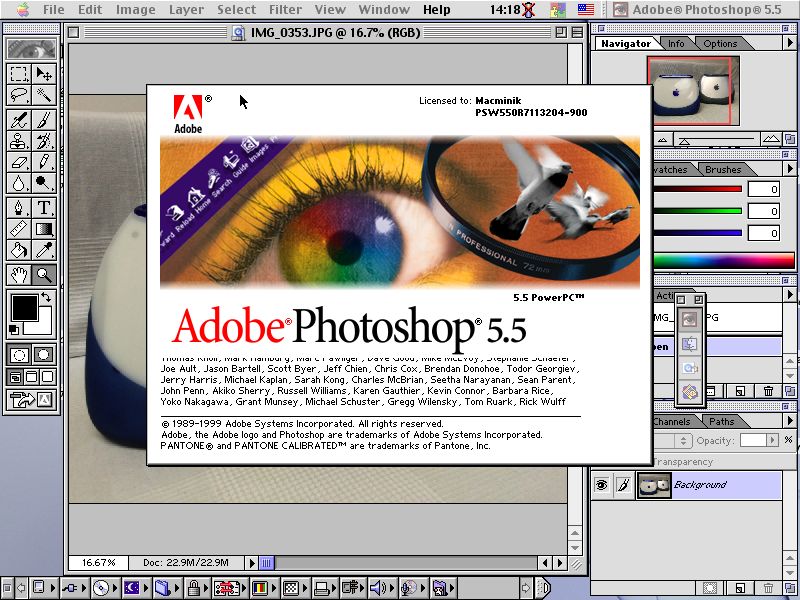Open the Image menu
Image resolution: width=800 pixels, height=600 pixels.
(135, 10)
